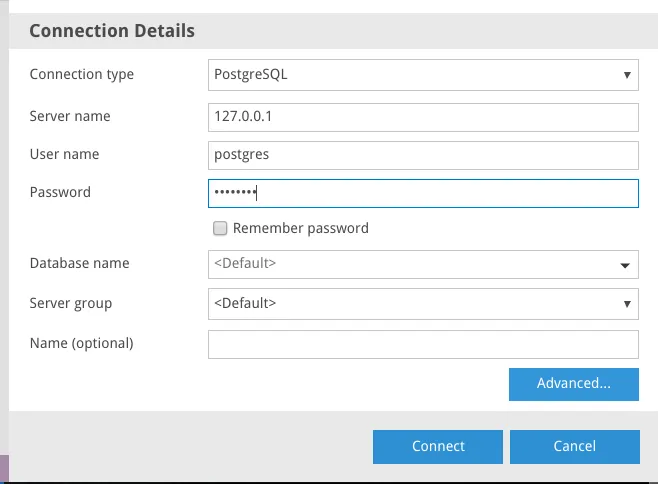The image size is (658, 484).
Task: Click into the User name postgres field
Action: click(423, 155)
